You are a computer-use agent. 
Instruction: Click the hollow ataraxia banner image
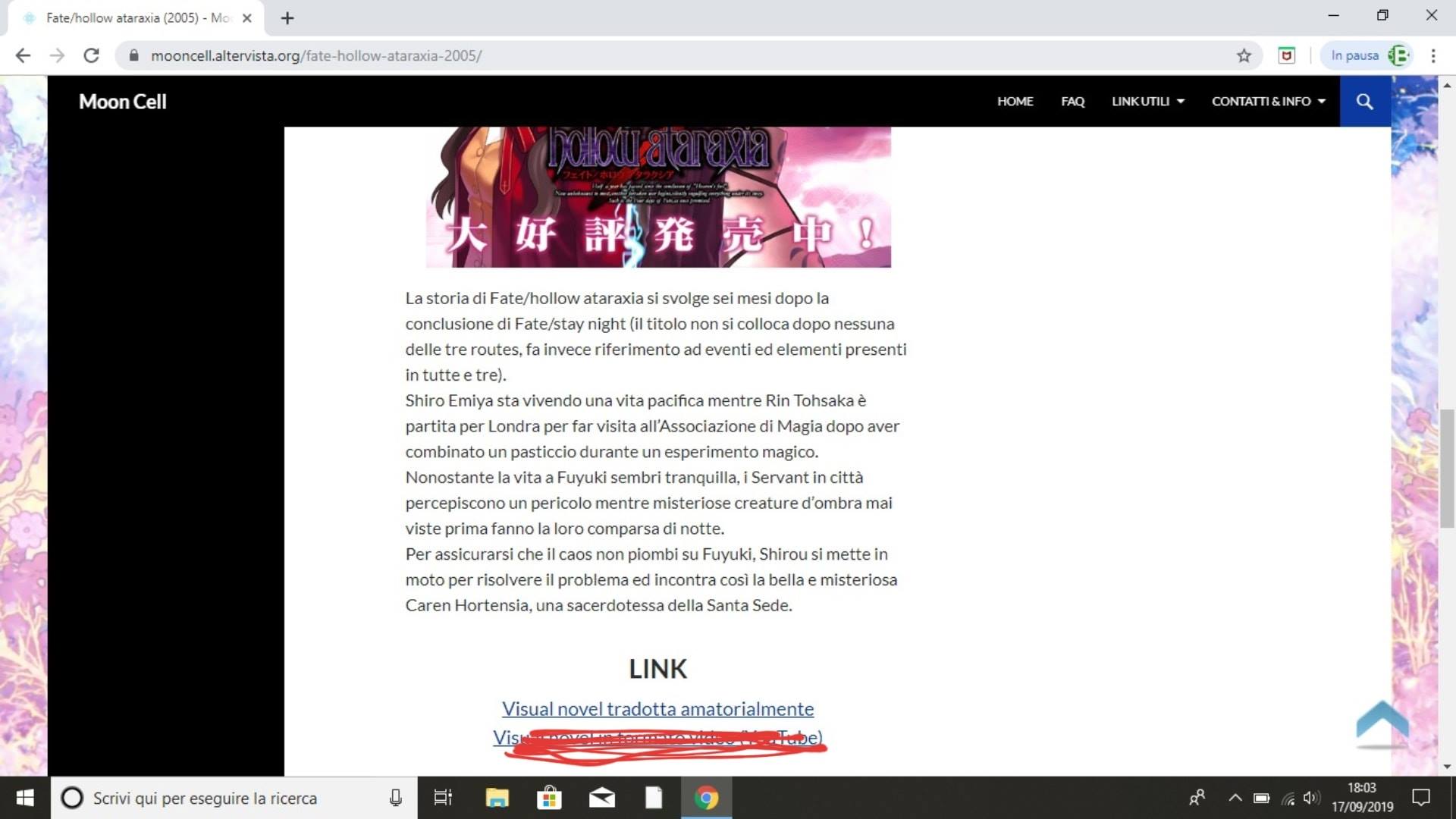coord(658,197)
